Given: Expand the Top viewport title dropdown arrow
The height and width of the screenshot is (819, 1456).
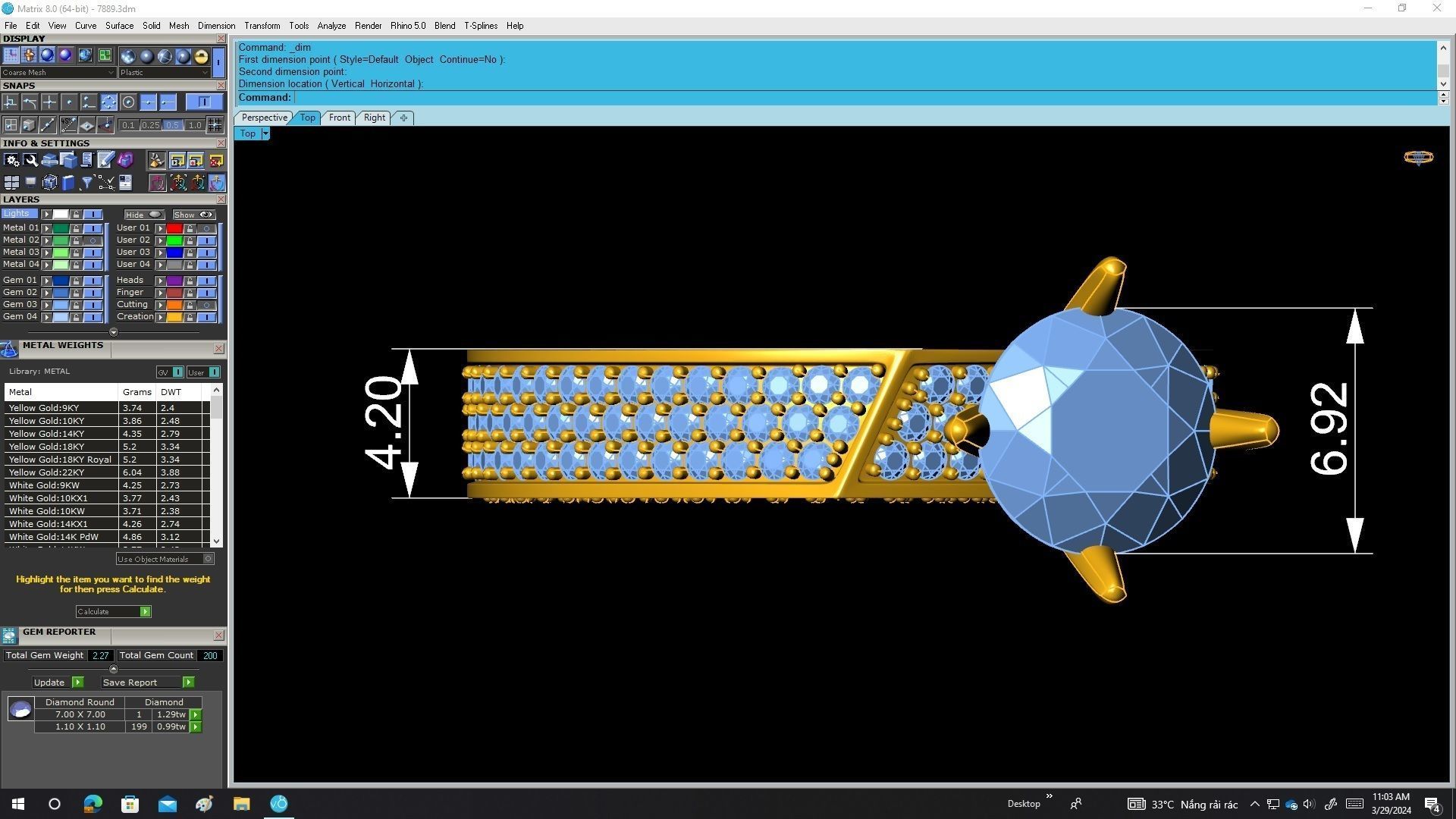Looking at the screenshot, I should [265, 133].
